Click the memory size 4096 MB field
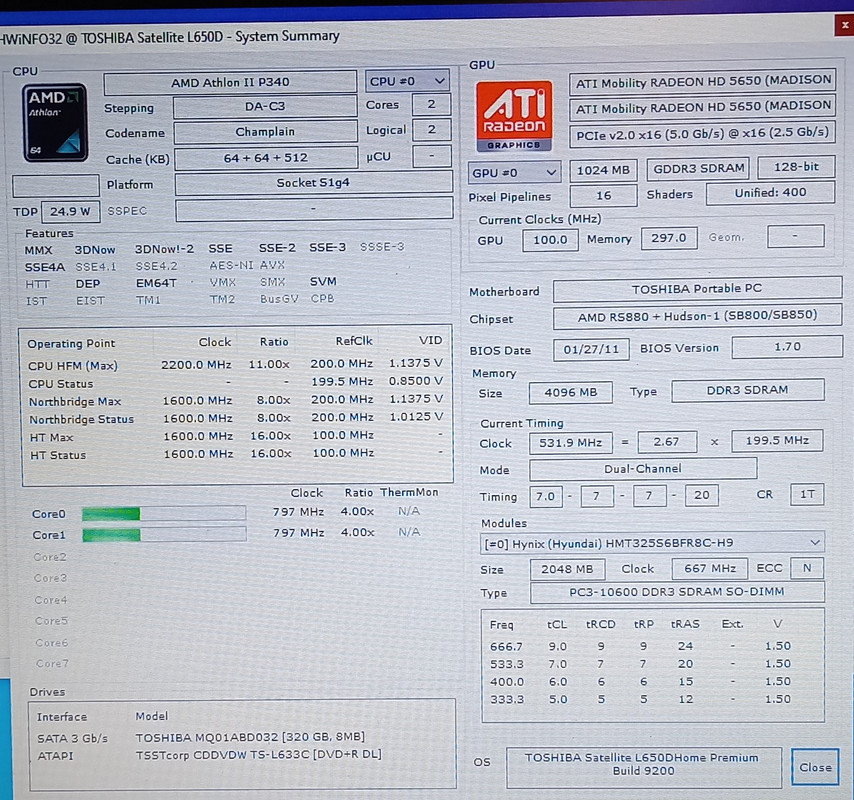854x800 pixels. pos(570,392)
